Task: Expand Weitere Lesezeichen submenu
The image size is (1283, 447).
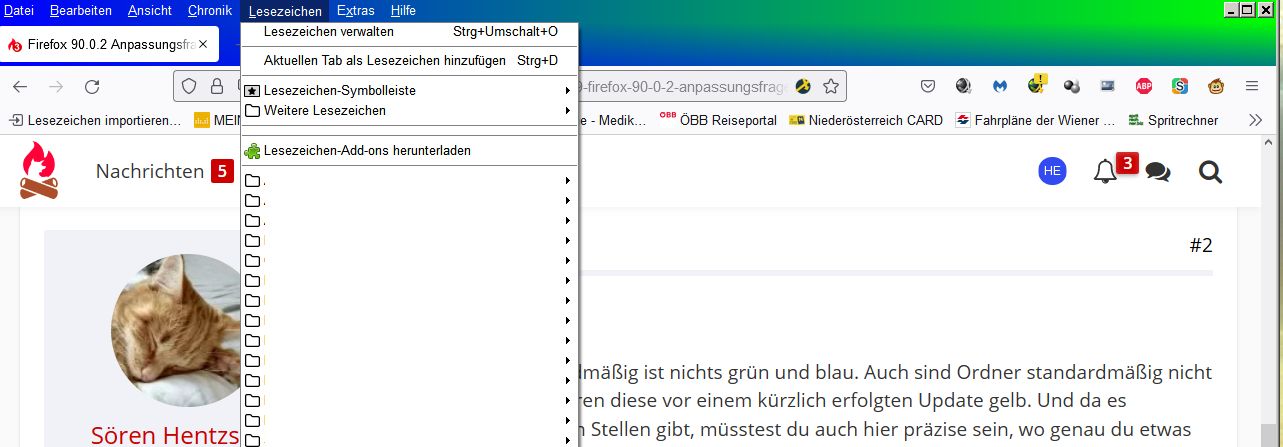Action: pyautogui.click(x=410, y=111)
